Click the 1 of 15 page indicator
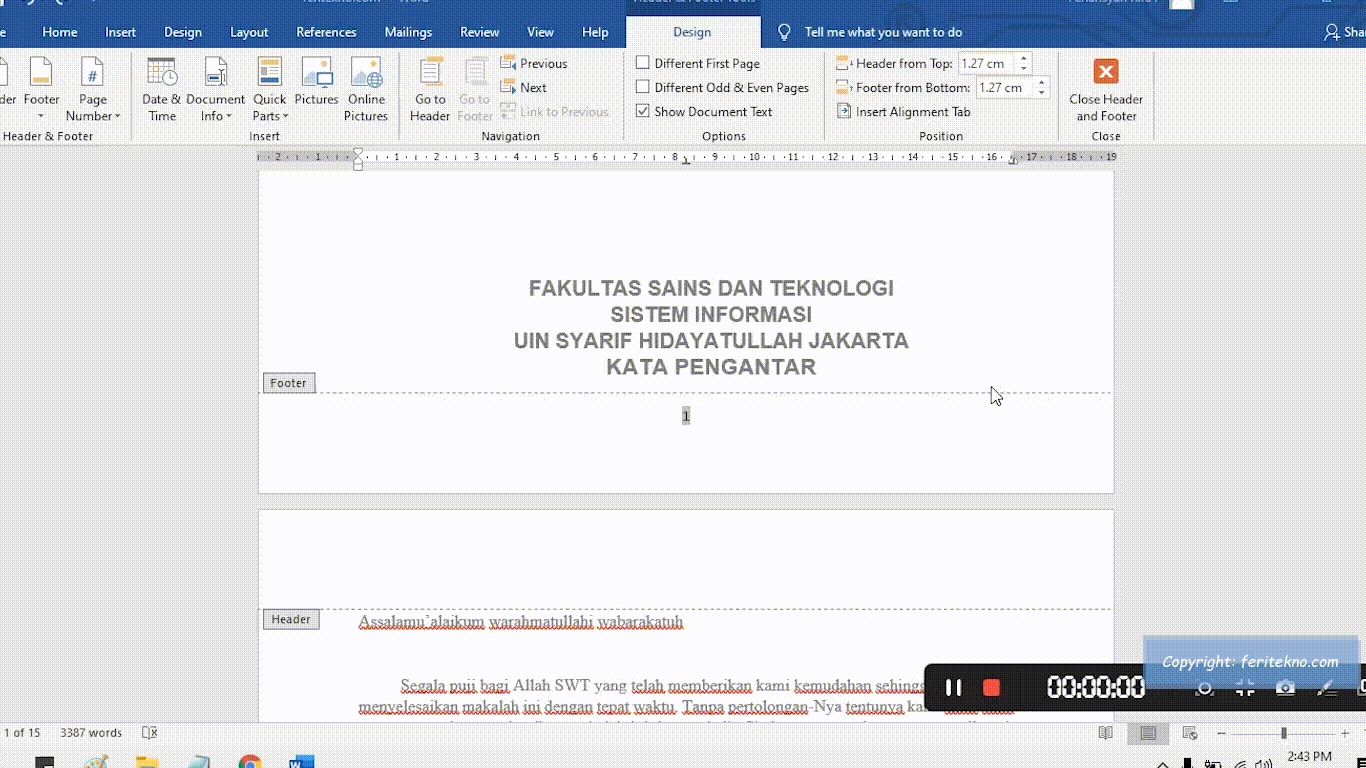This screenshot has width=1366, height=768. [21, 733]
